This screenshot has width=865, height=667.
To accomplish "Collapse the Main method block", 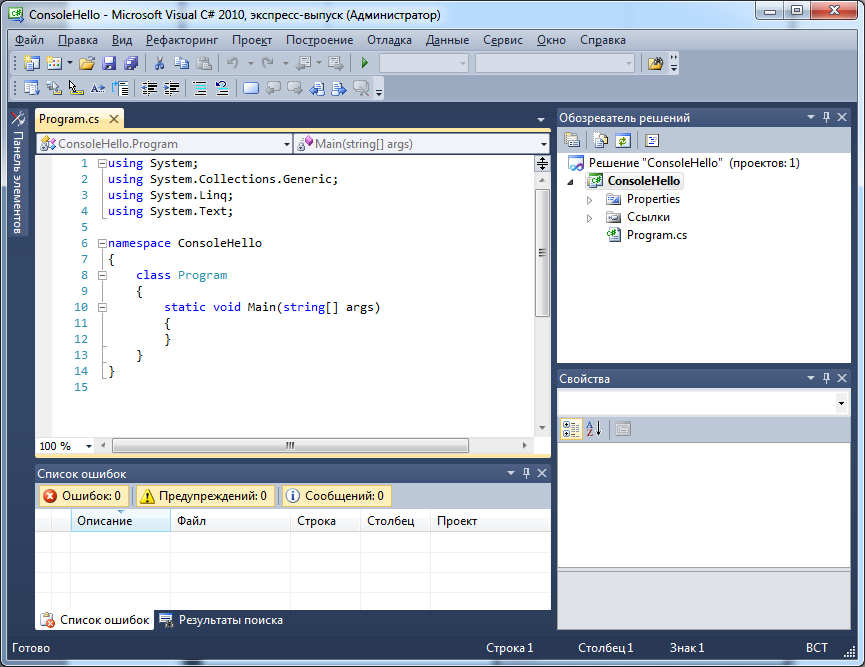I will [x=102, y=307].
